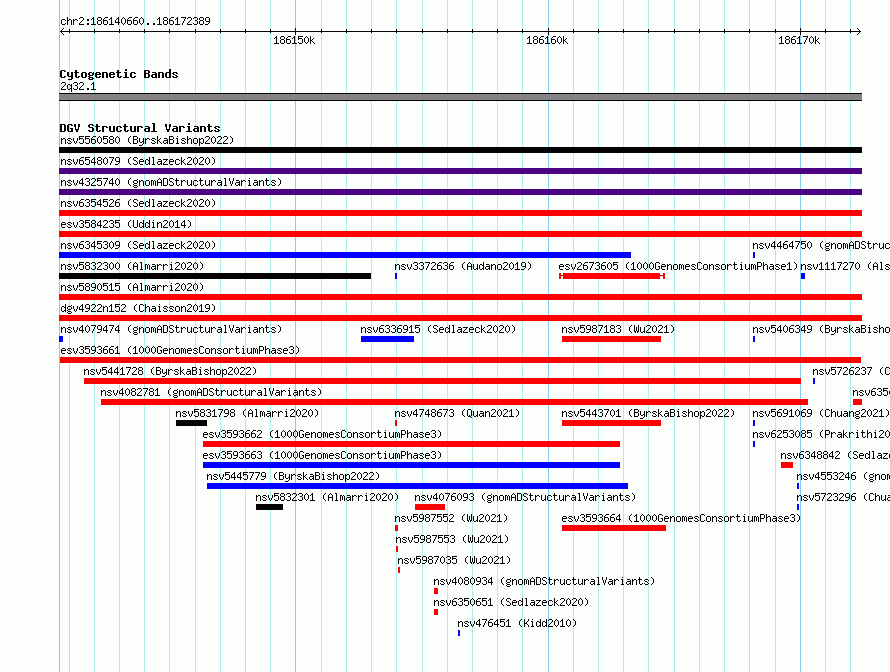890x672 pixels.
Task: Select the red esv3593664 variant bar
Action: pos(614,528)
